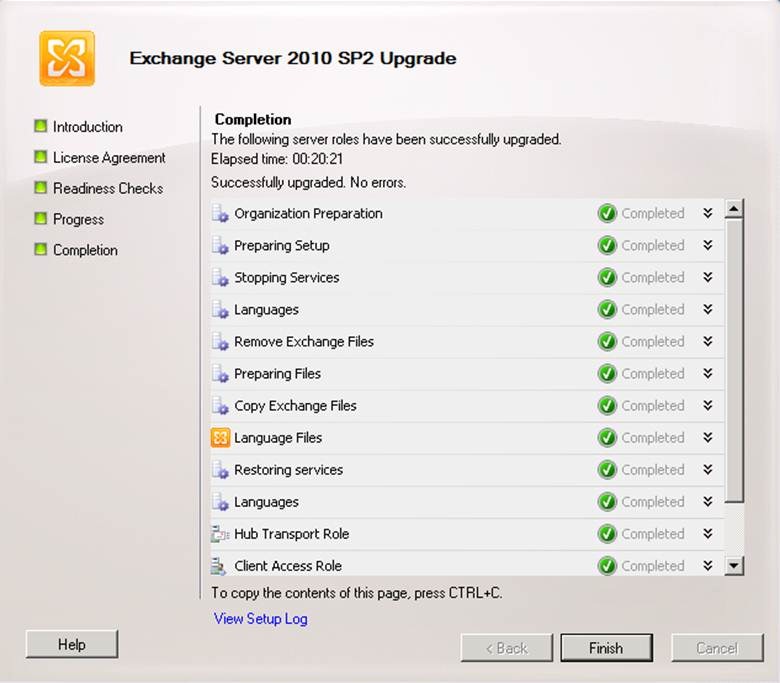Select the License Agreement wizard step
Image resolution: width=780 pixels, height=683 pixels.
click(x=109, y=158)
